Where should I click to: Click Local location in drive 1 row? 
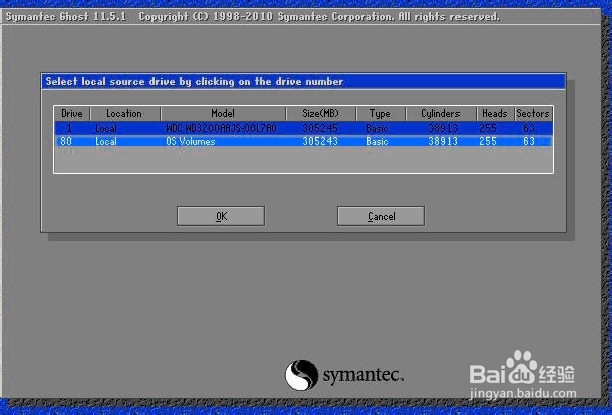coord(106,128)
